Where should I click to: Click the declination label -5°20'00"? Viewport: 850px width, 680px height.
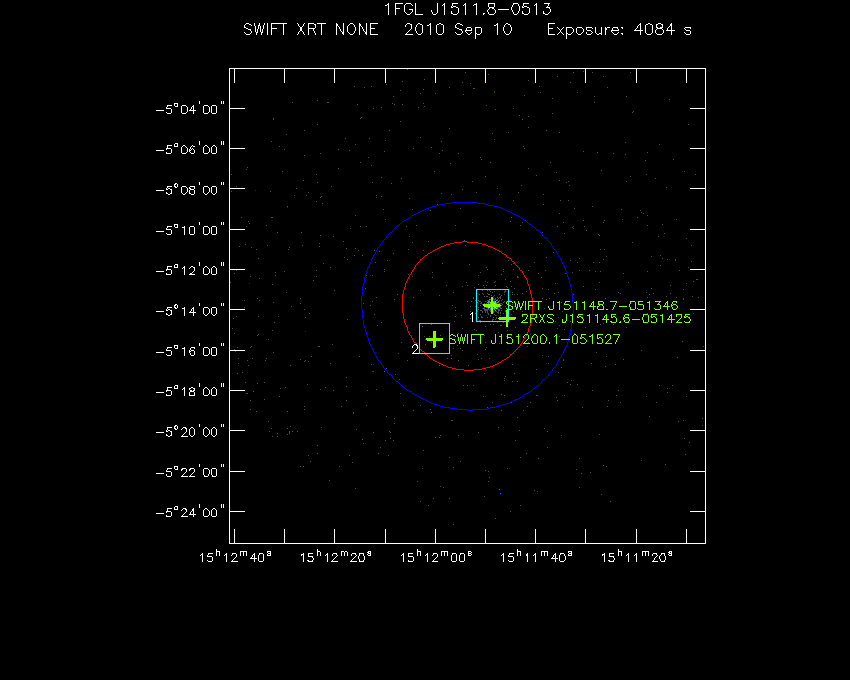190,432
